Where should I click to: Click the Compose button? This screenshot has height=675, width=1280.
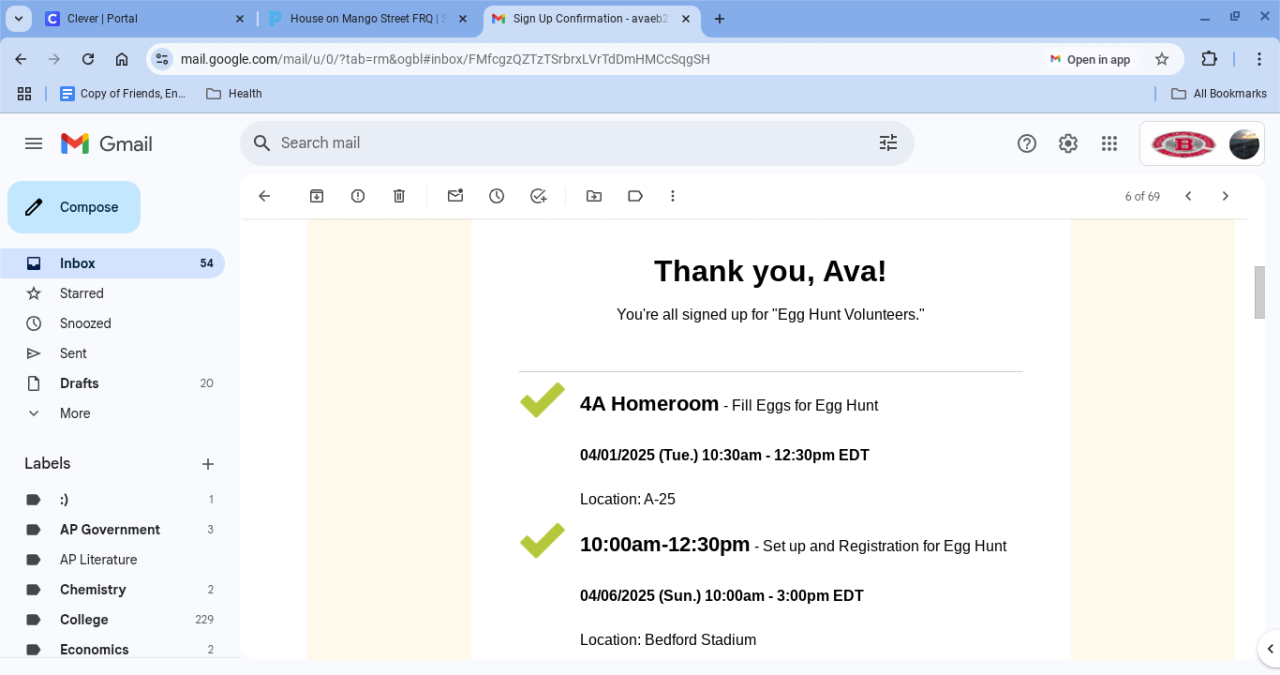tap(74, 207)
